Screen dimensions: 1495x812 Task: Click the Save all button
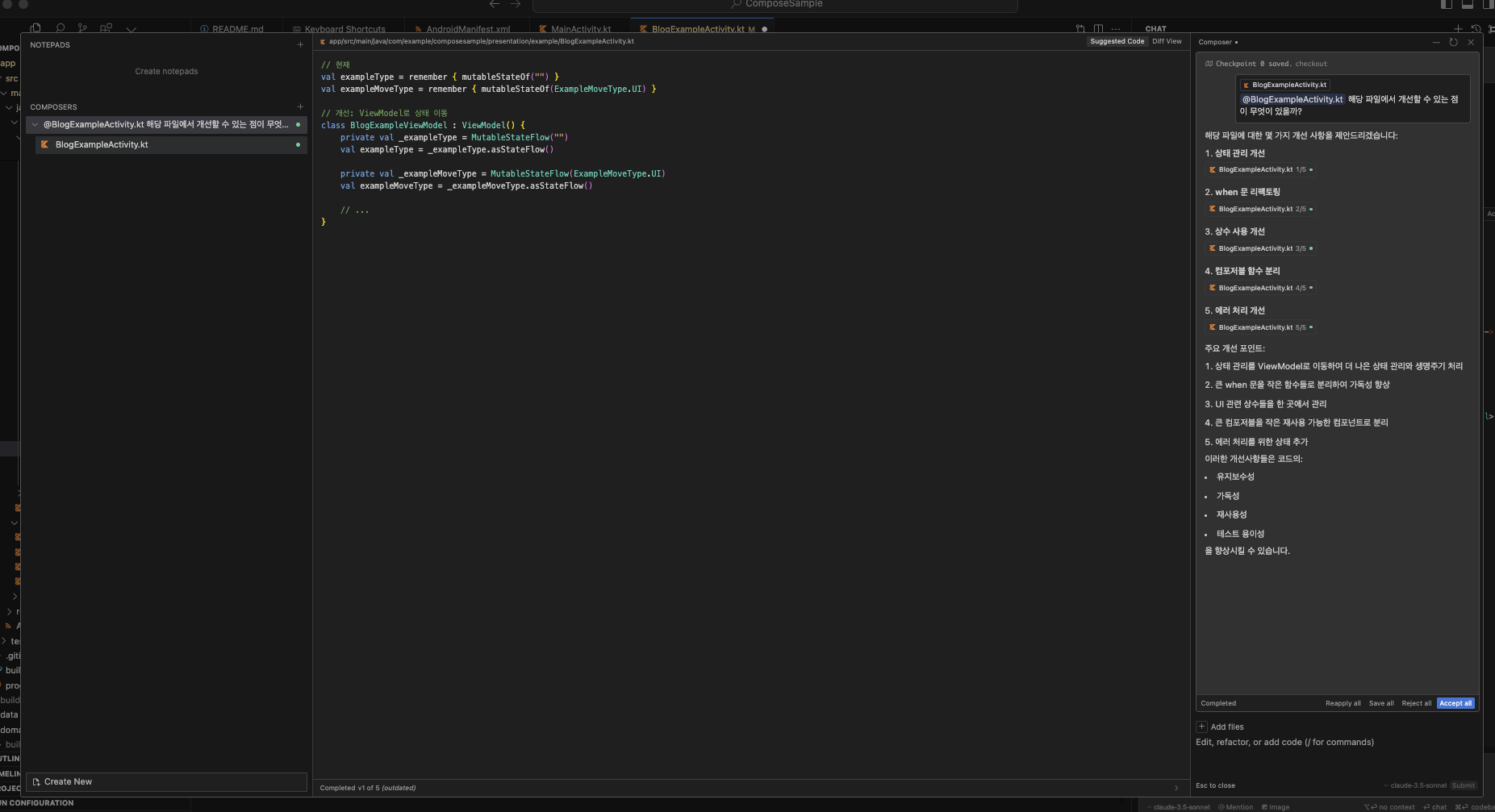coord(1381,703)
